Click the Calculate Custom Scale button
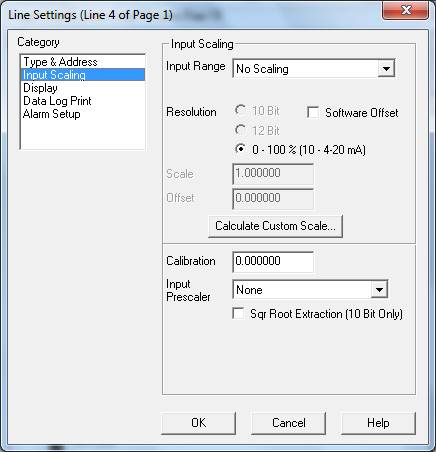Image resolution: width=436 pixels, height=452 pixels. coord(275,226)
